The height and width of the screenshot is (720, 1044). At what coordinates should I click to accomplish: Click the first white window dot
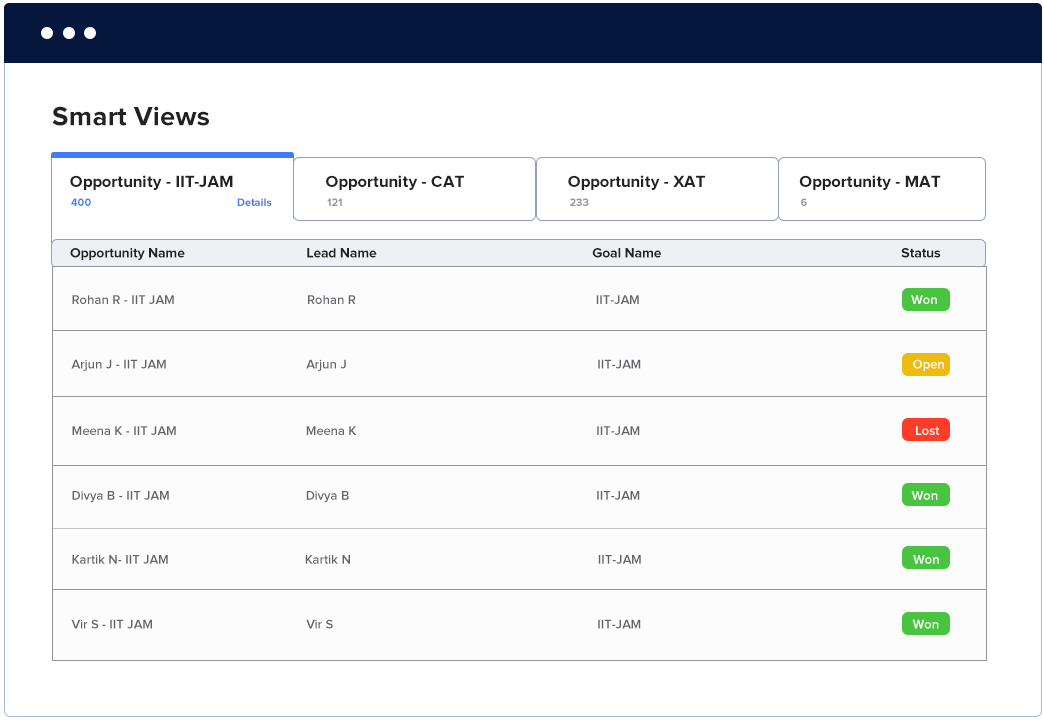pyautogui.click(x=47, y=33)
